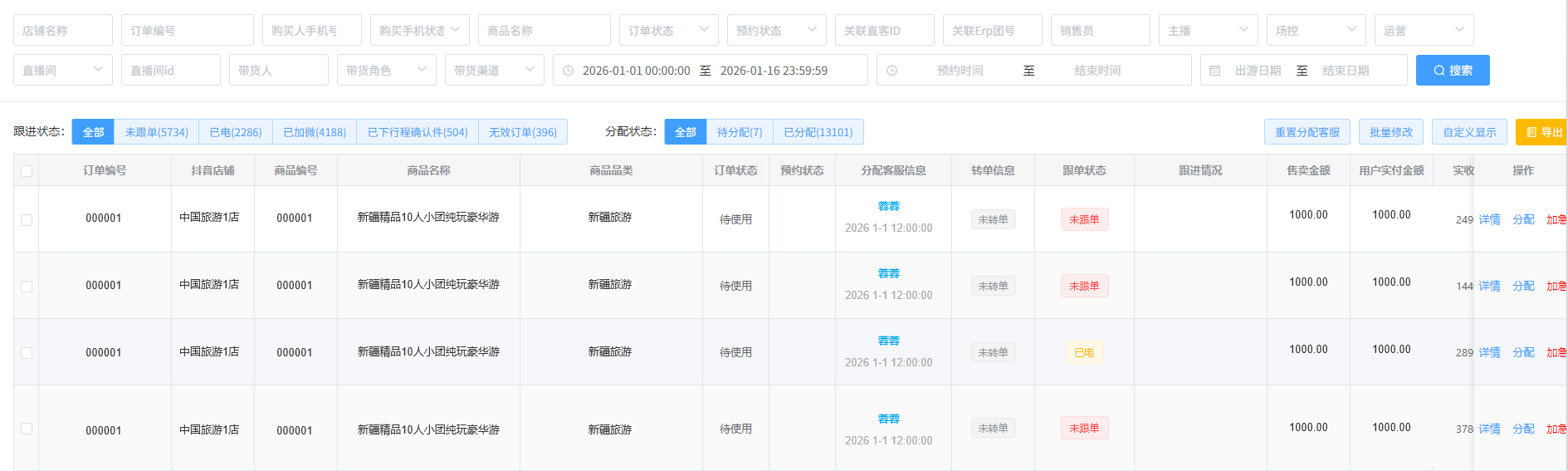This screenshot has width=1568, height=471.
Task: Click the 出游日期 start field
Action: [1258, 71]
